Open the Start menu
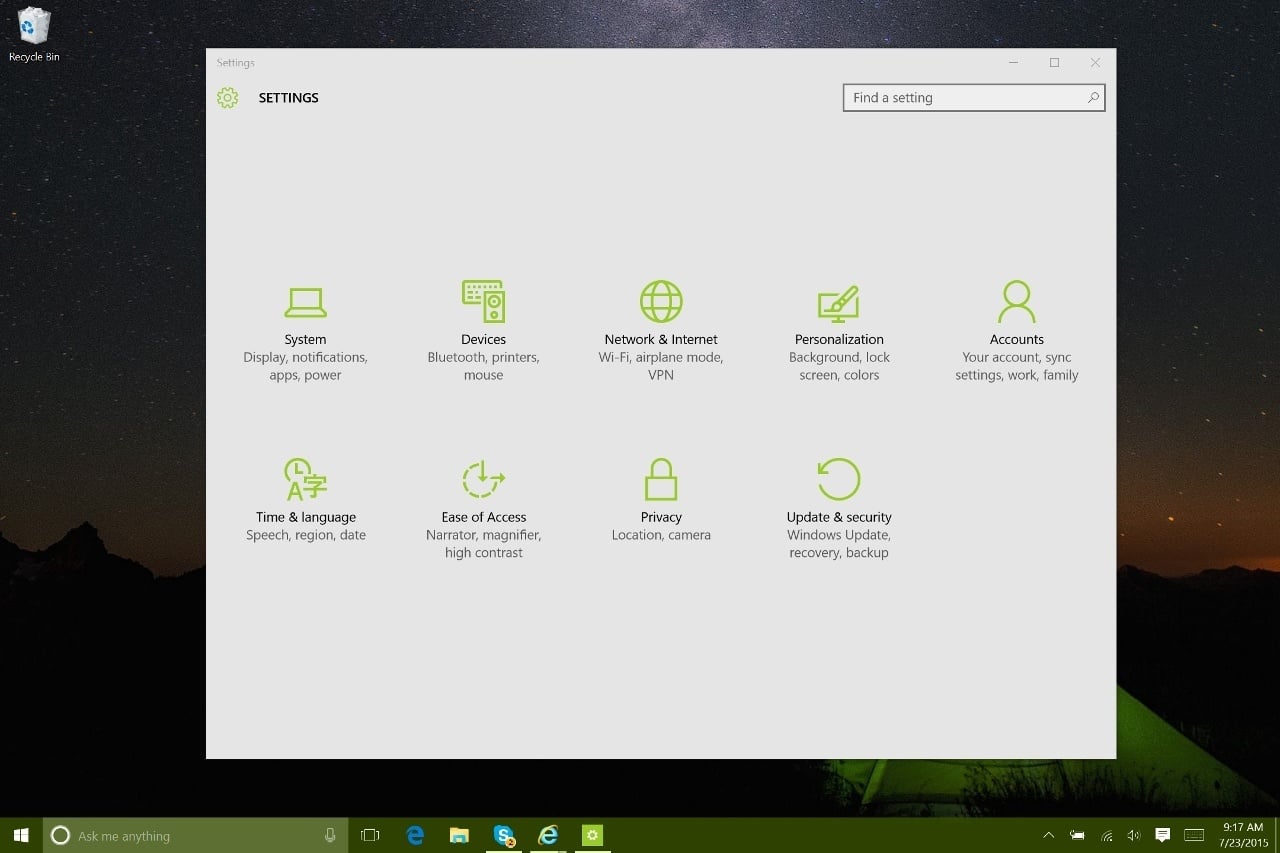This screenshot has width=1280, height=853. 20,834
